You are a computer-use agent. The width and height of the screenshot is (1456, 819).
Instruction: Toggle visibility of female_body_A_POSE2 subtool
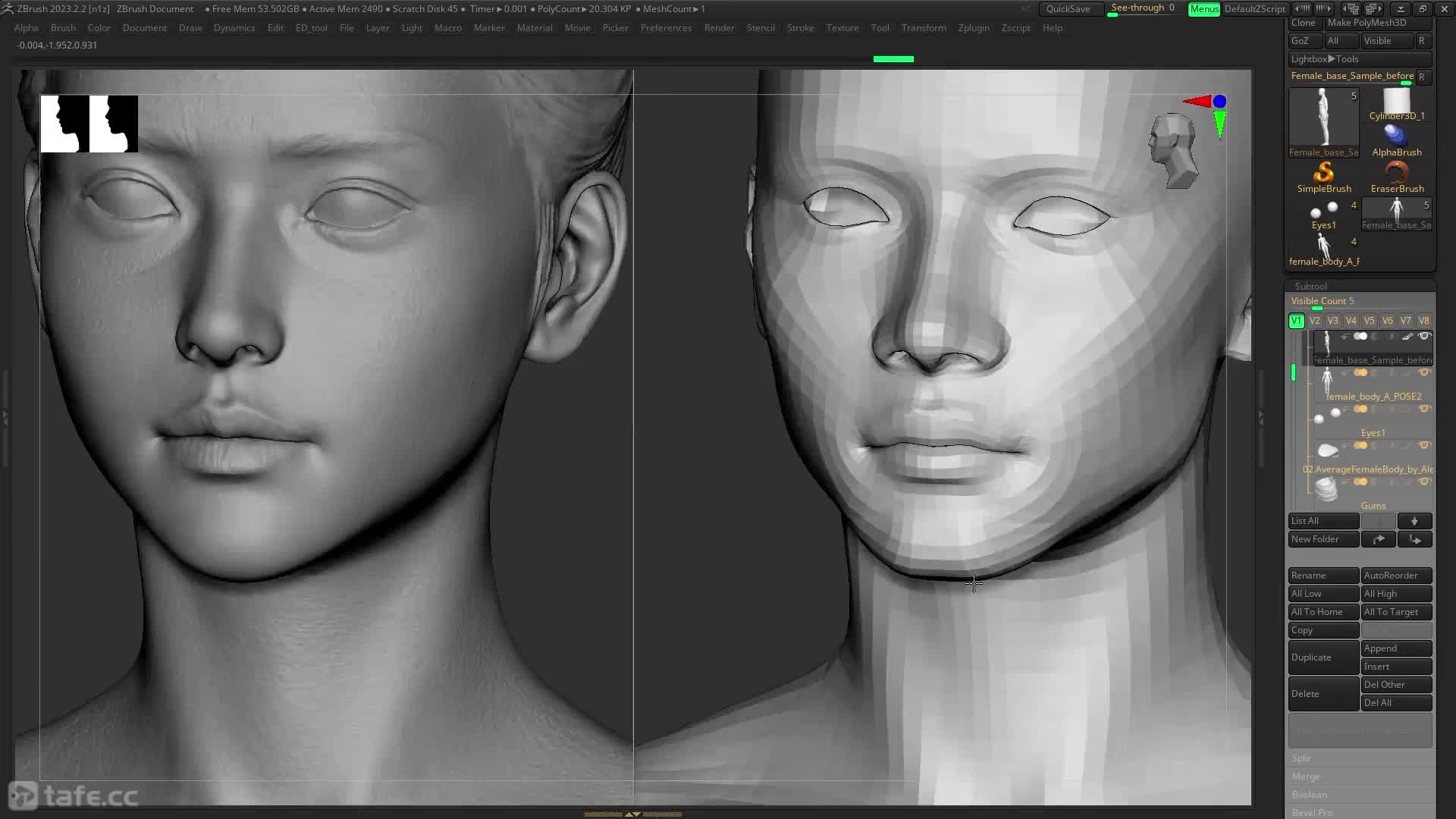1423,373
